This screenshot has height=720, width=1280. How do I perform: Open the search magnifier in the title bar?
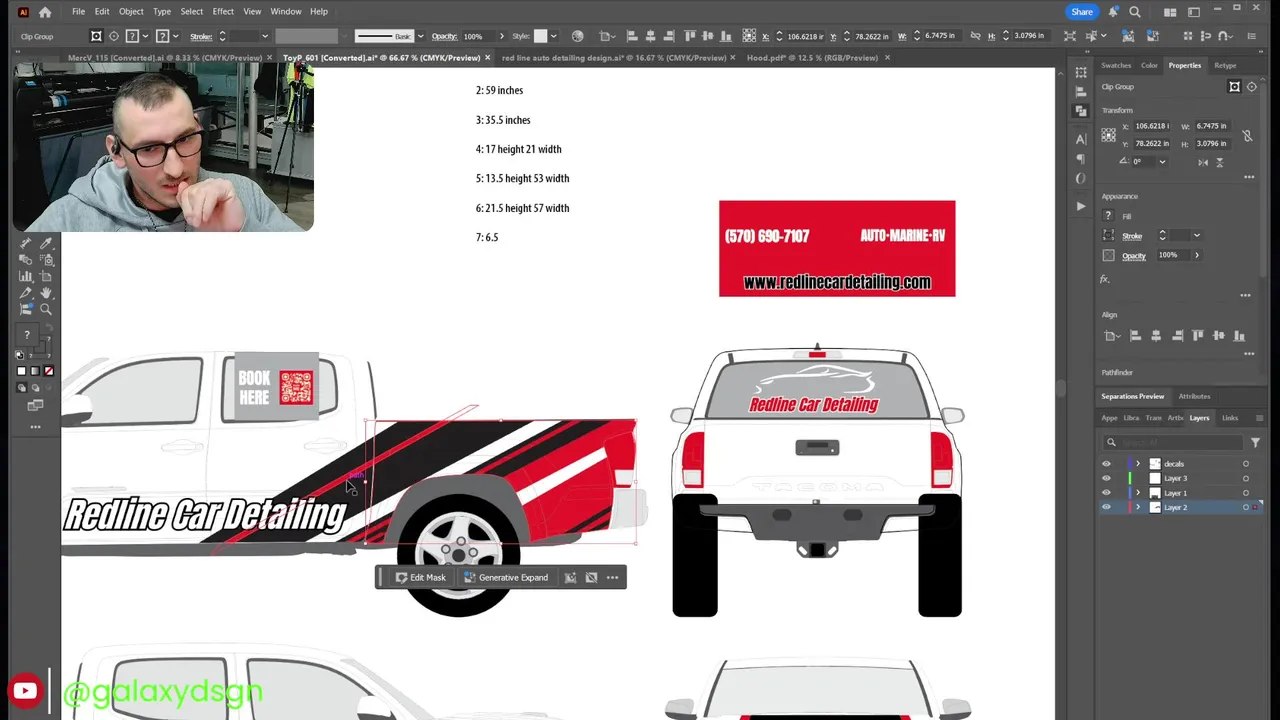(1135, 12)
